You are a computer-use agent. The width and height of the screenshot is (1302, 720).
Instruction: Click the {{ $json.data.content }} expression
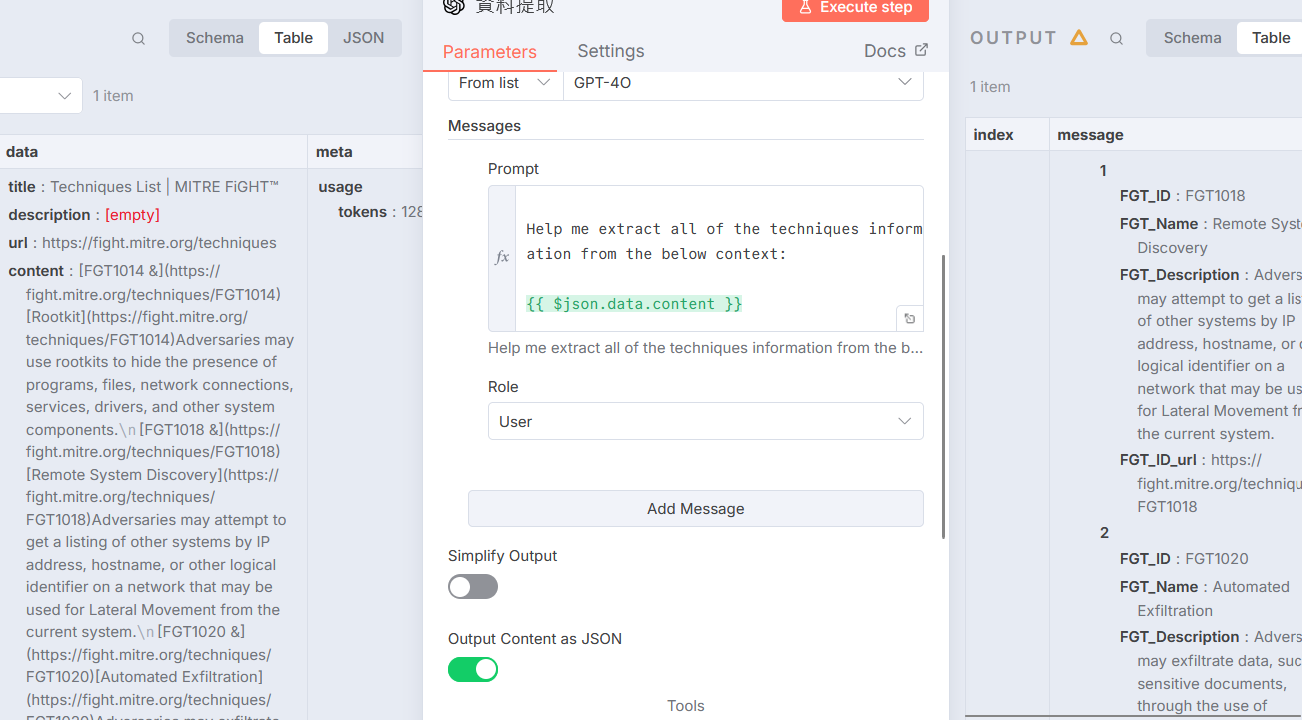coord(634,304)
